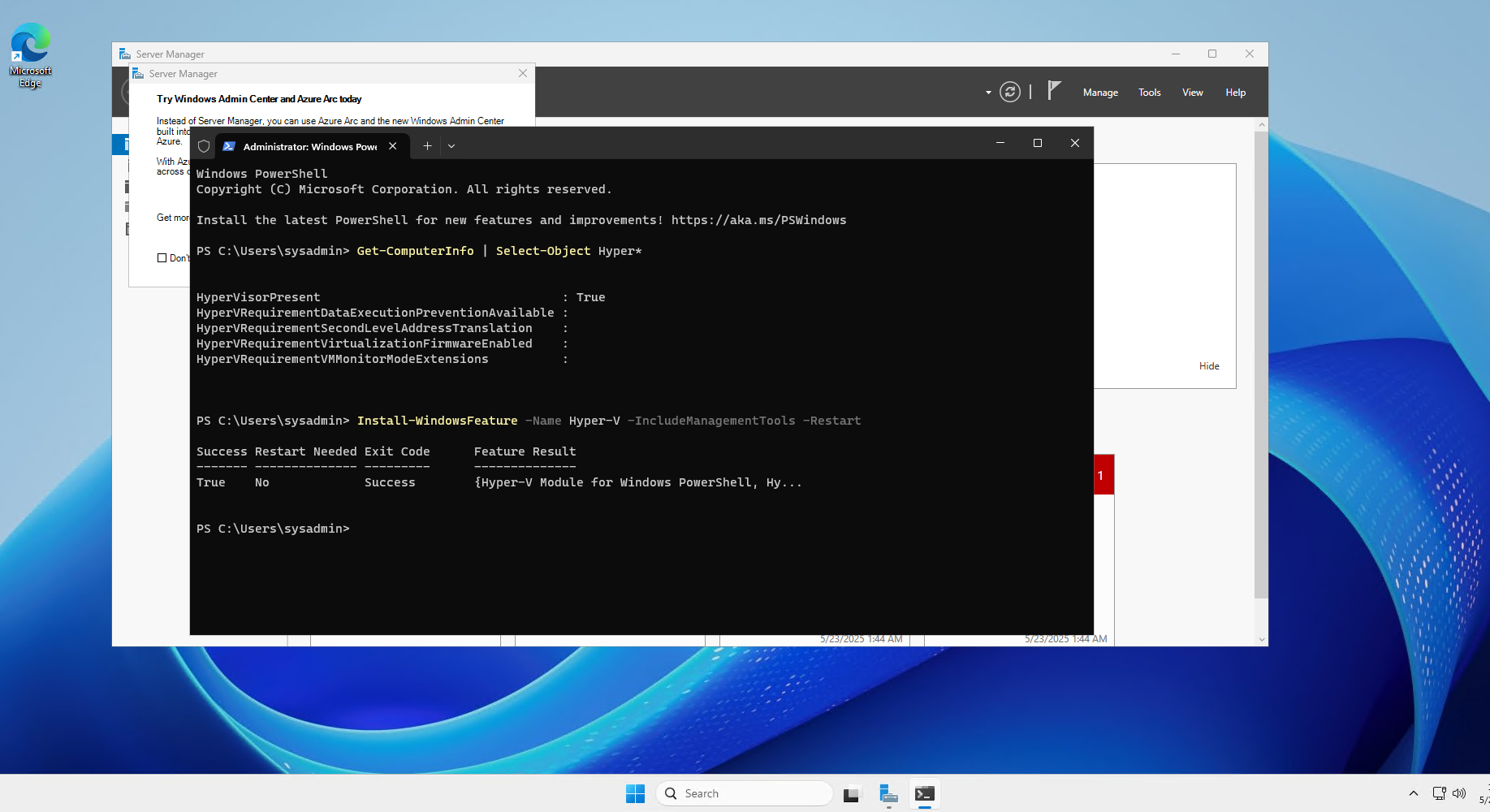Click the Terminal icon in the taskbar
This screenshot has height=812, width=1490.
[x=925, y=794]
